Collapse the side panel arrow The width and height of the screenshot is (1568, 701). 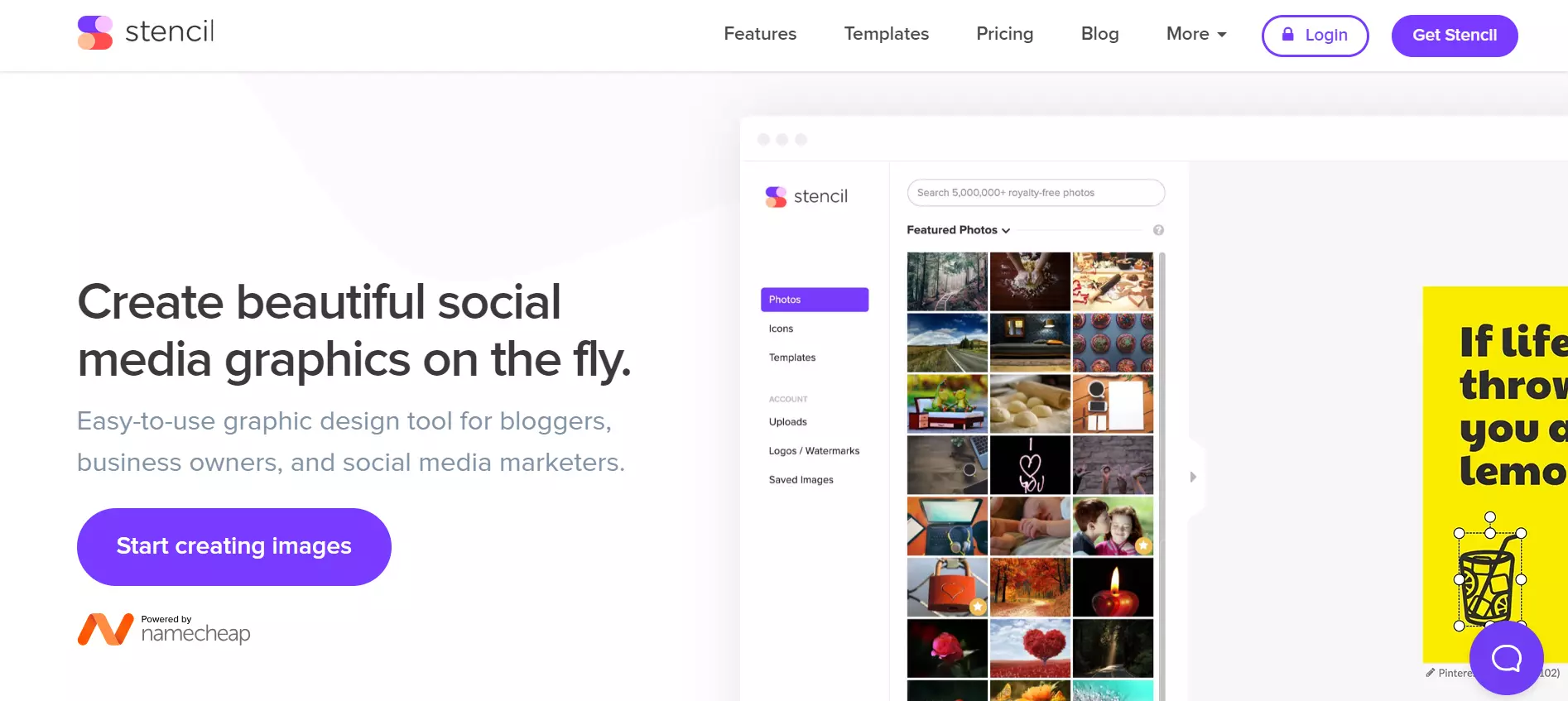(1193, 477)
